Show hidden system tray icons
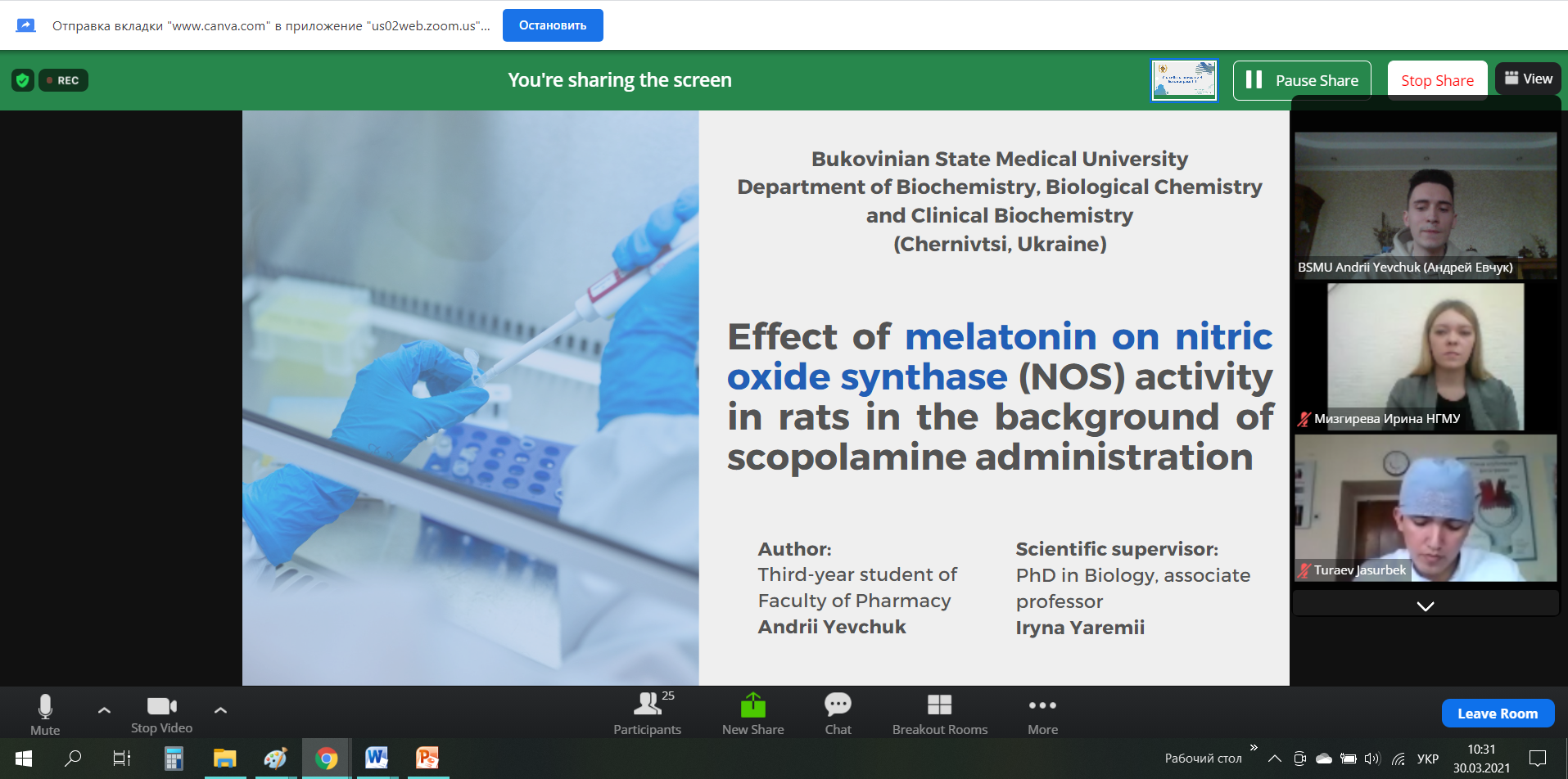The height and width of the screenshot is (779, 1568). 1275,759
